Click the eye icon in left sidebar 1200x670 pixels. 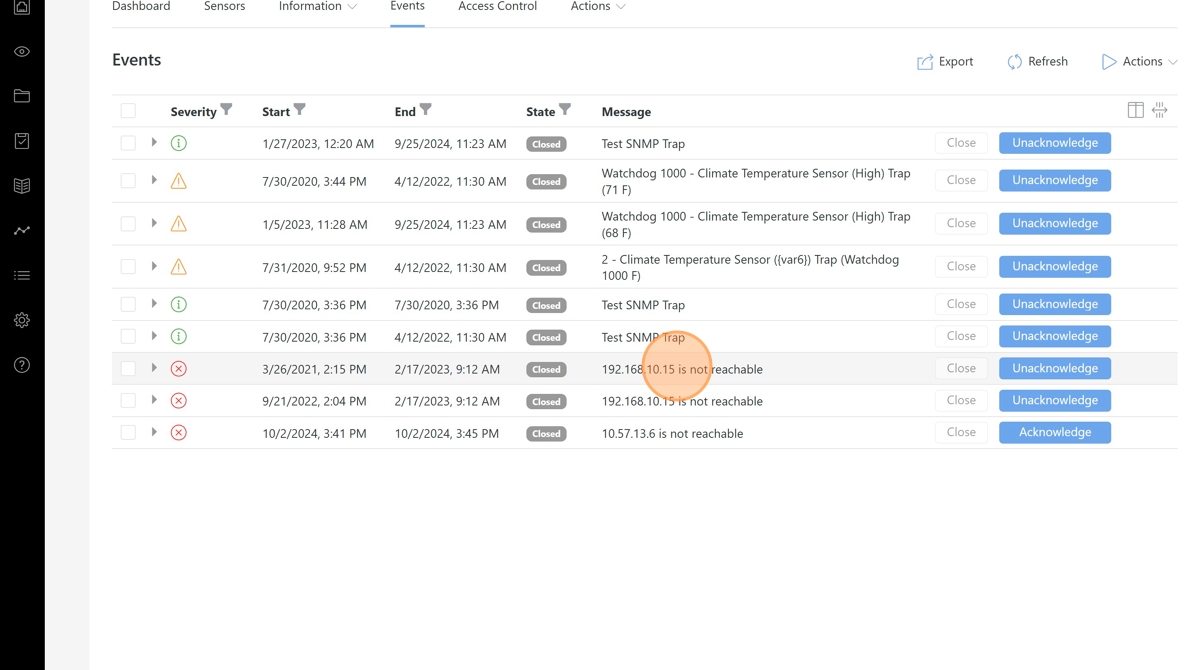[22, 52]
